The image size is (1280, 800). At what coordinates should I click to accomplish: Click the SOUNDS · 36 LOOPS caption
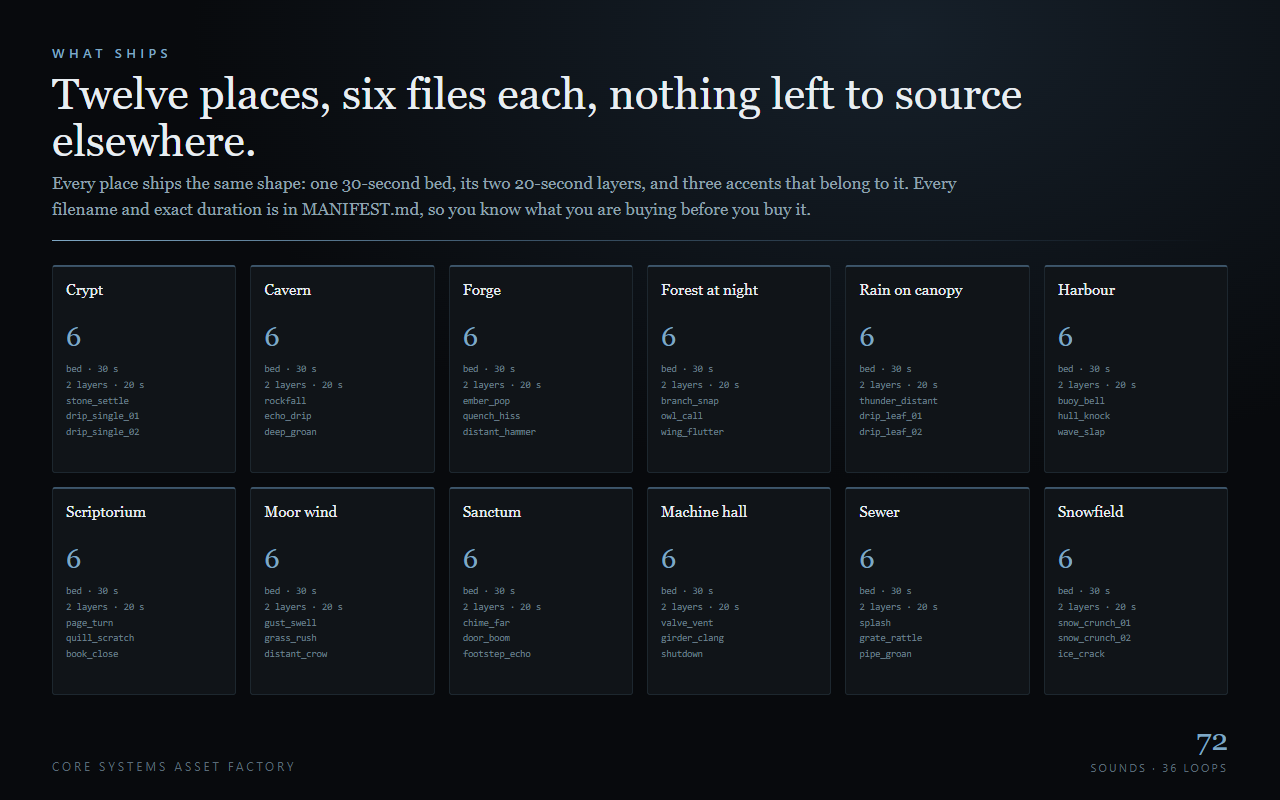pos(1158,768)
